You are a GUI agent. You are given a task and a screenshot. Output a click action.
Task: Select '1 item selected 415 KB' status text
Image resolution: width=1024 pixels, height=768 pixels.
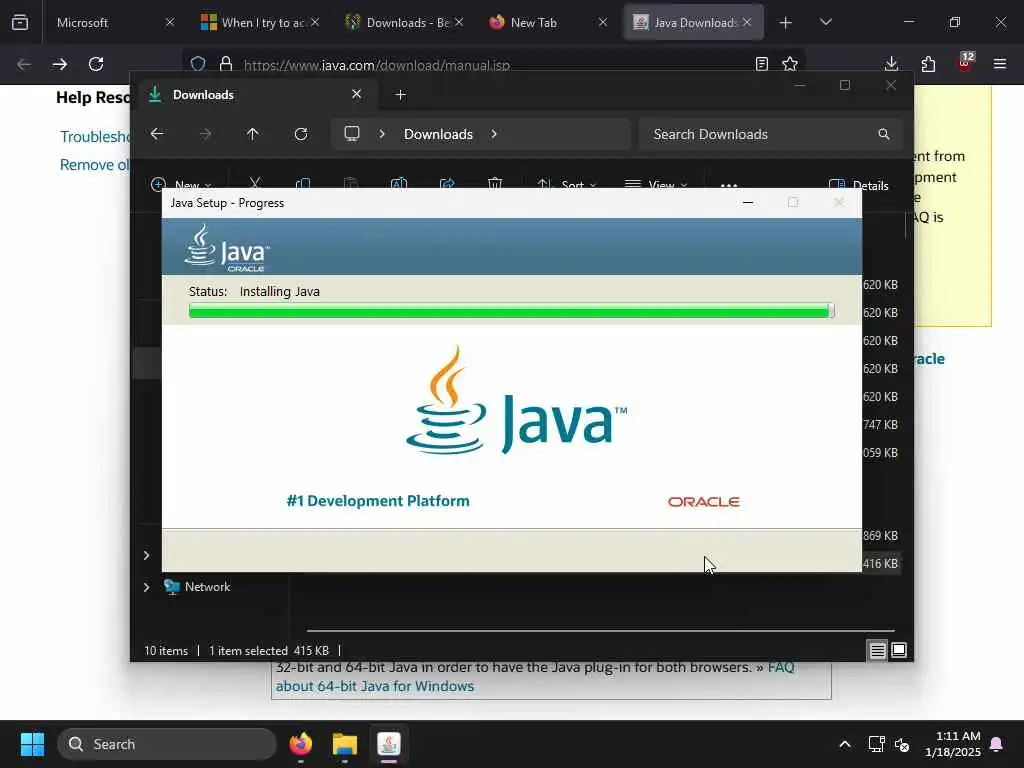[269, 650]
